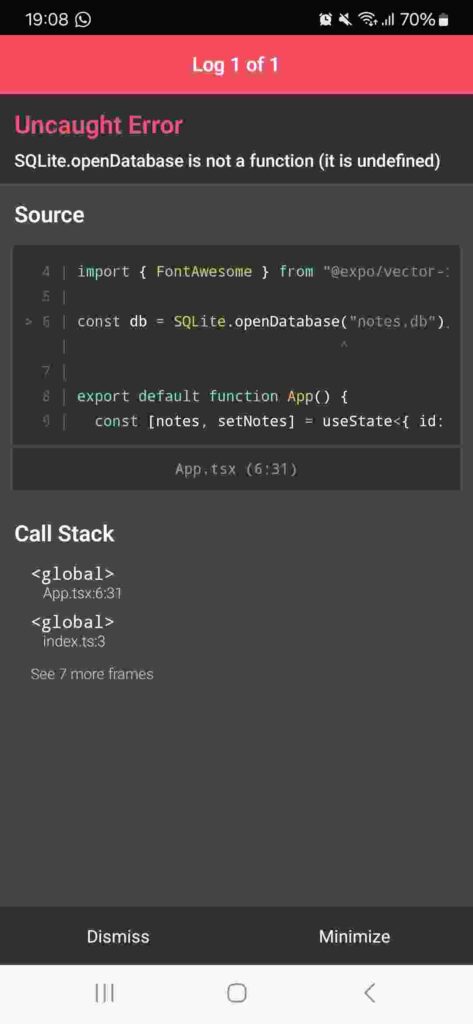473x1024 pixels.
Task: Tap the Dismiss button
Action: pos(118,936)
